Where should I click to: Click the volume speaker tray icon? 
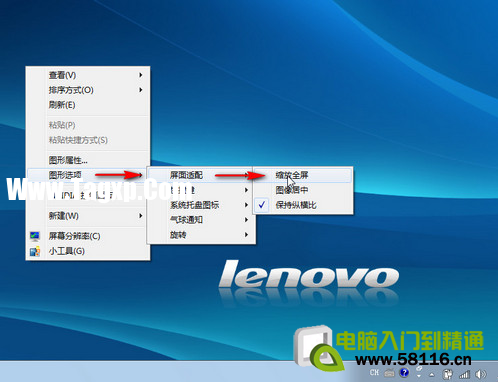[481, 374]
